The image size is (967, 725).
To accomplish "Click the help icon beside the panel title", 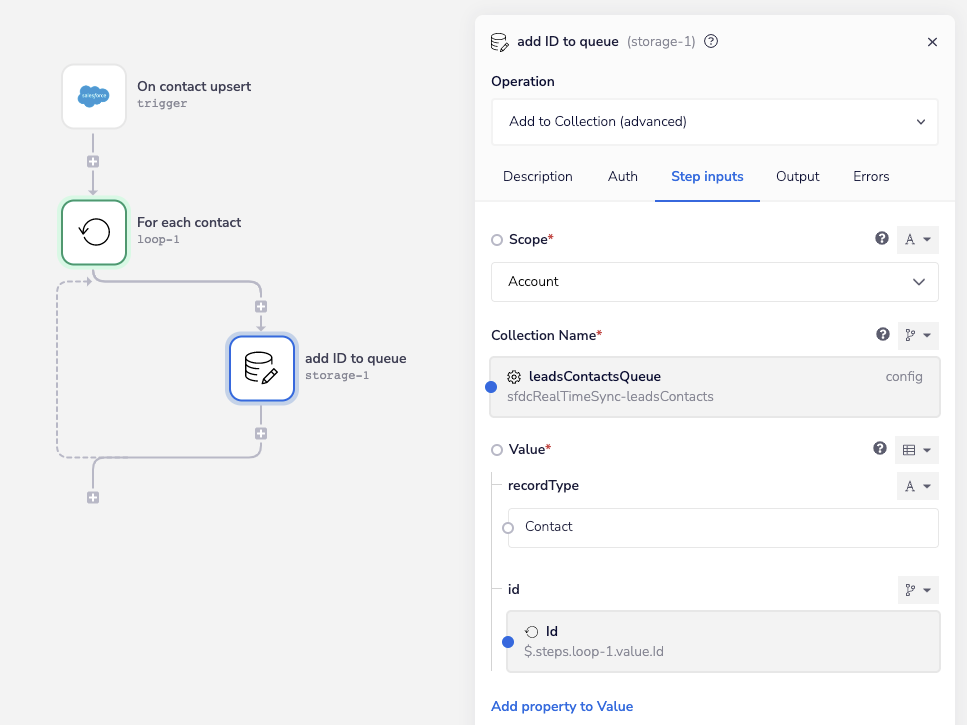I will [x=711, y=42].
